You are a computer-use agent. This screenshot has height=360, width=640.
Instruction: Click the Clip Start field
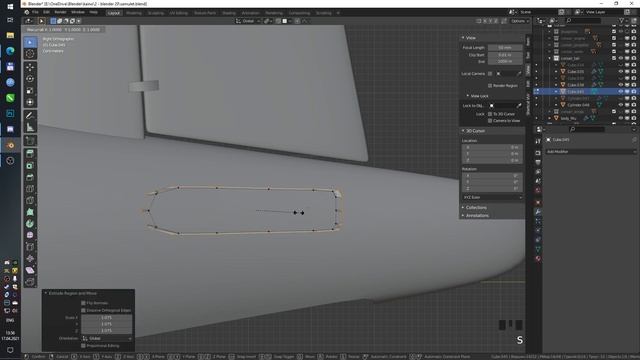tap(505, 55)
